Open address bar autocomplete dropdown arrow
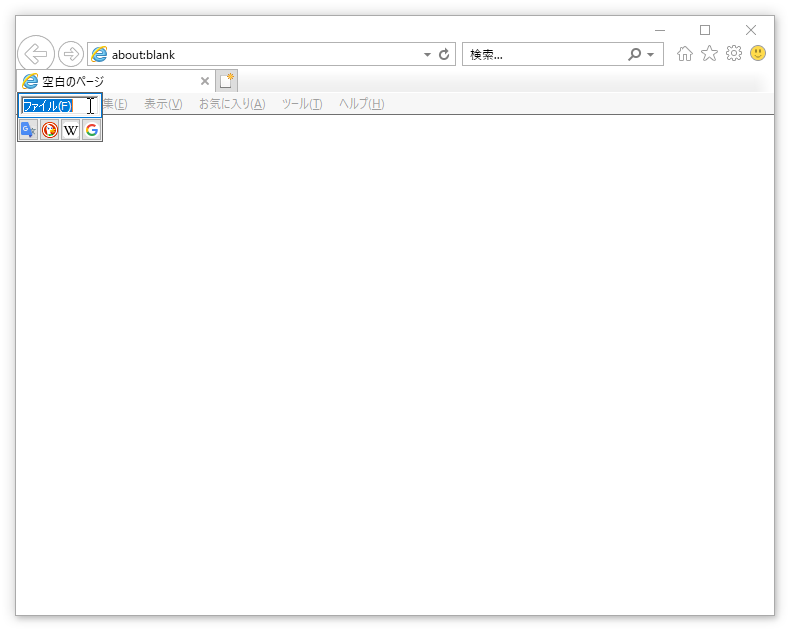Viewport: 790px width, 630px height. pyautogui.click(x=427, y=54)
